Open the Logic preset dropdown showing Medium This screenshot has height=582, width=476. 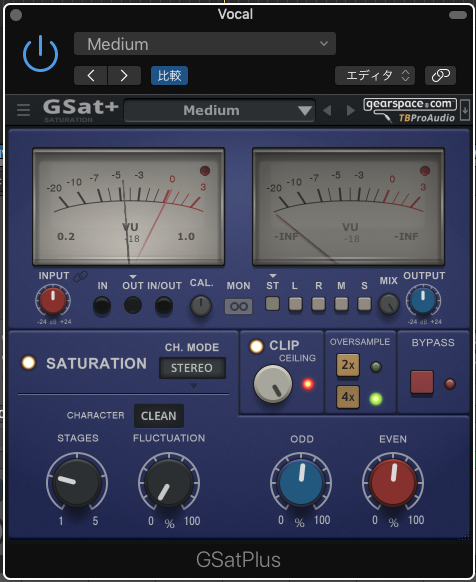(205, 44)
